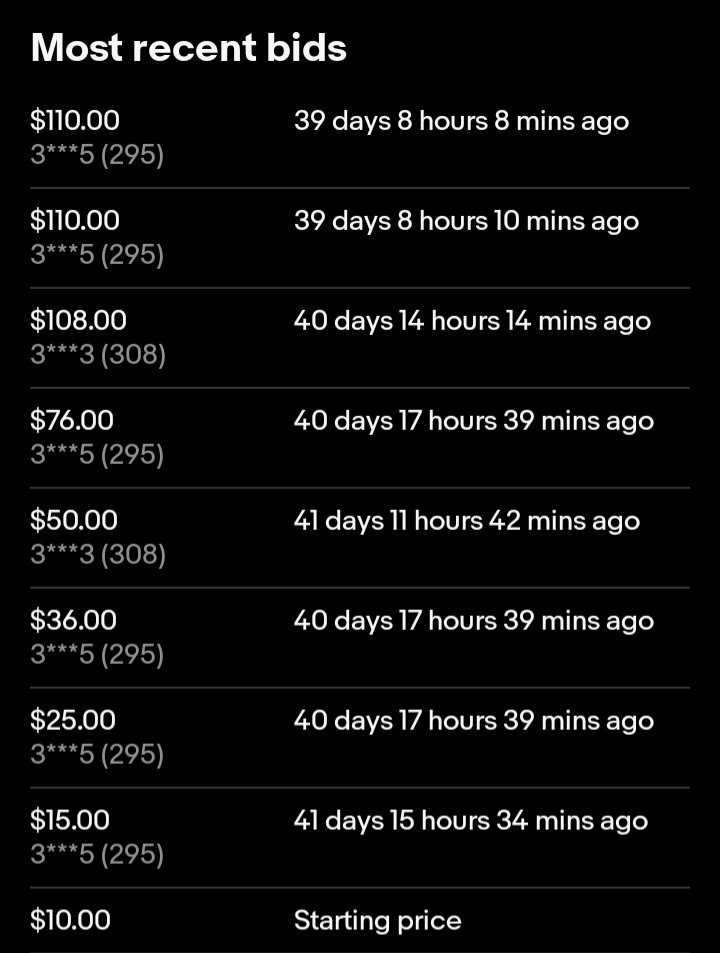Image resolution: width=720 pixels, height=953 pixels.
Task: Select the Most recent bids heading
Action: [x=188, y=47]
